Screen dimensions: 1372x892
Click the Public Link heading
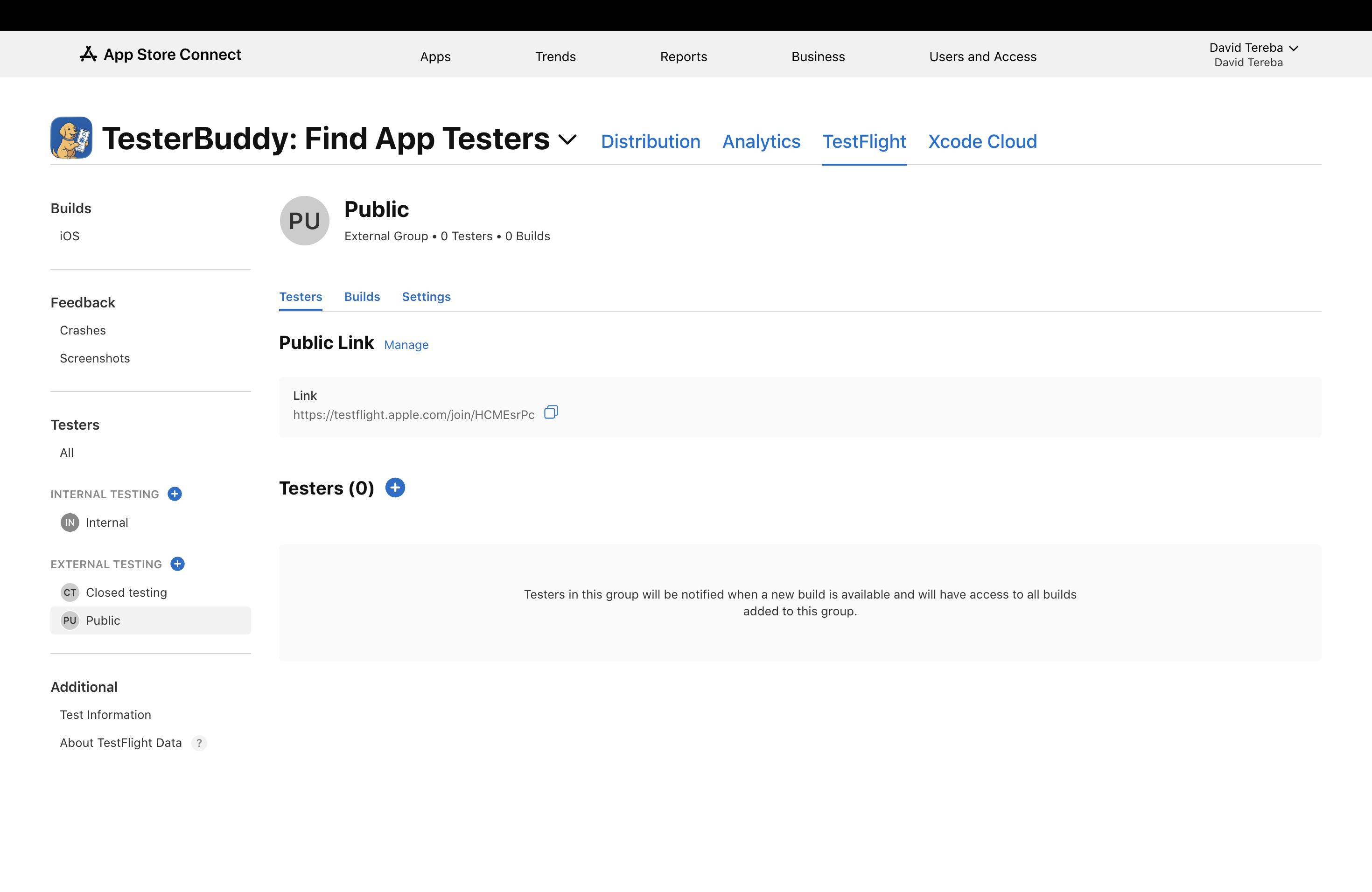point(327,343)
